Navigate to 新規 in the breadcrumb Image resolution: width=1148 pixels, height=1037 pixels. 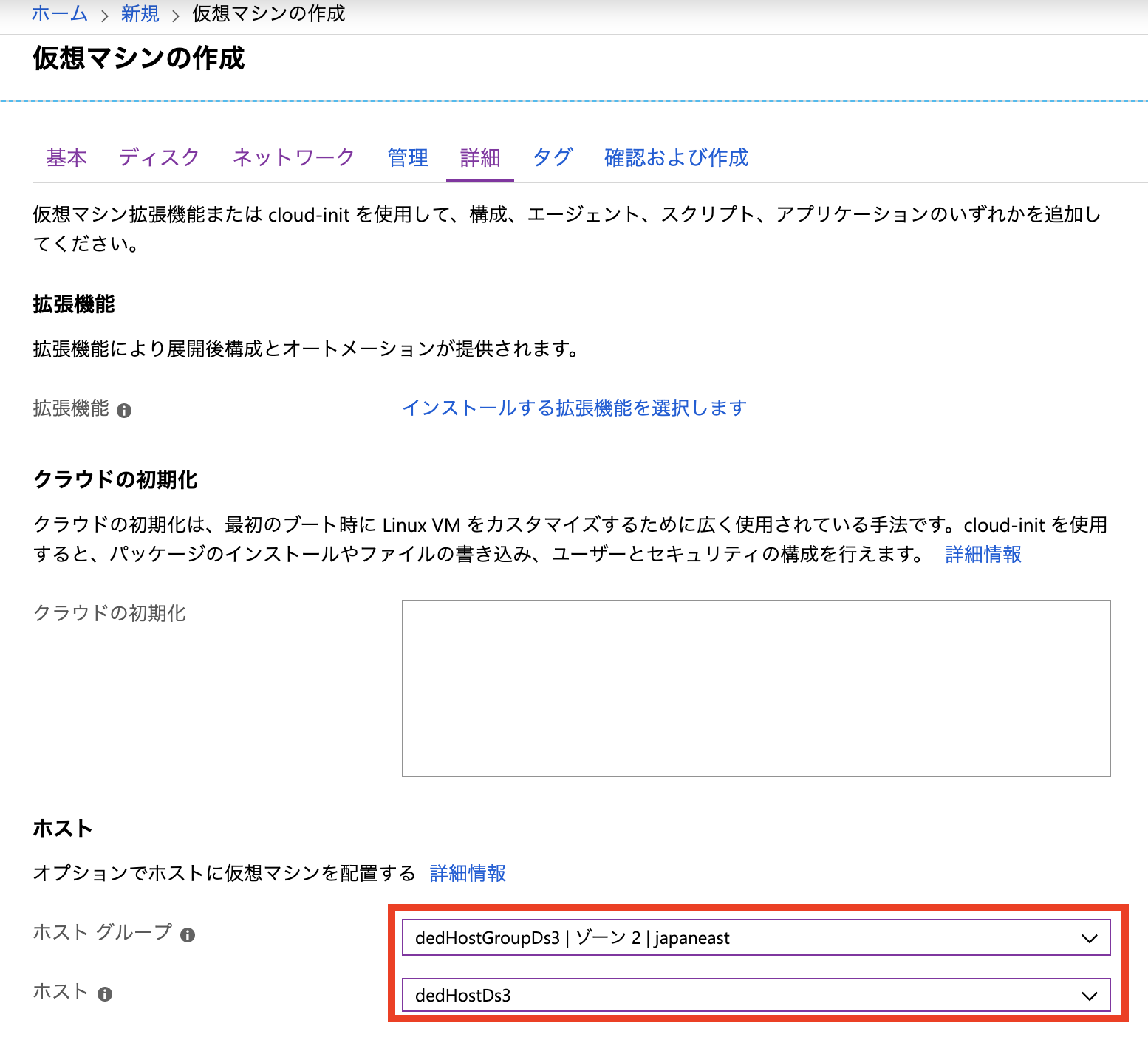140,14
